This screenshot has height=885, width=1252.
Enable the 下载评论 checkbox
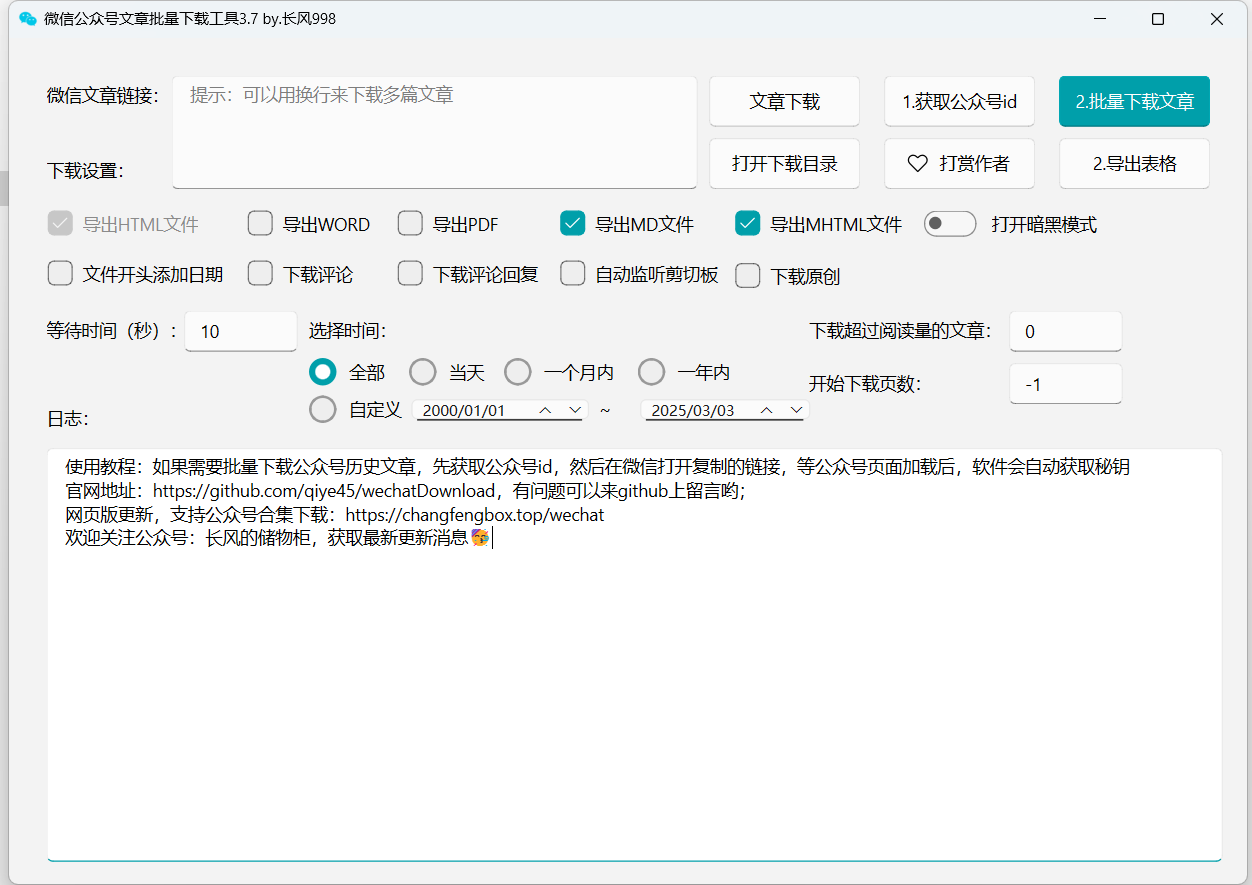coord(260,273)
